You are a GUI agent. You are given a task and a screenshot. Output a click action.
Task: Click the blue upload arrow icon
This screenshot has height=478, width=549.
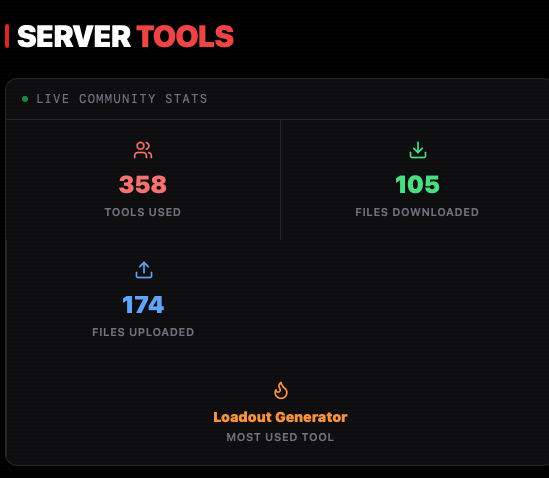coord(144,270)
